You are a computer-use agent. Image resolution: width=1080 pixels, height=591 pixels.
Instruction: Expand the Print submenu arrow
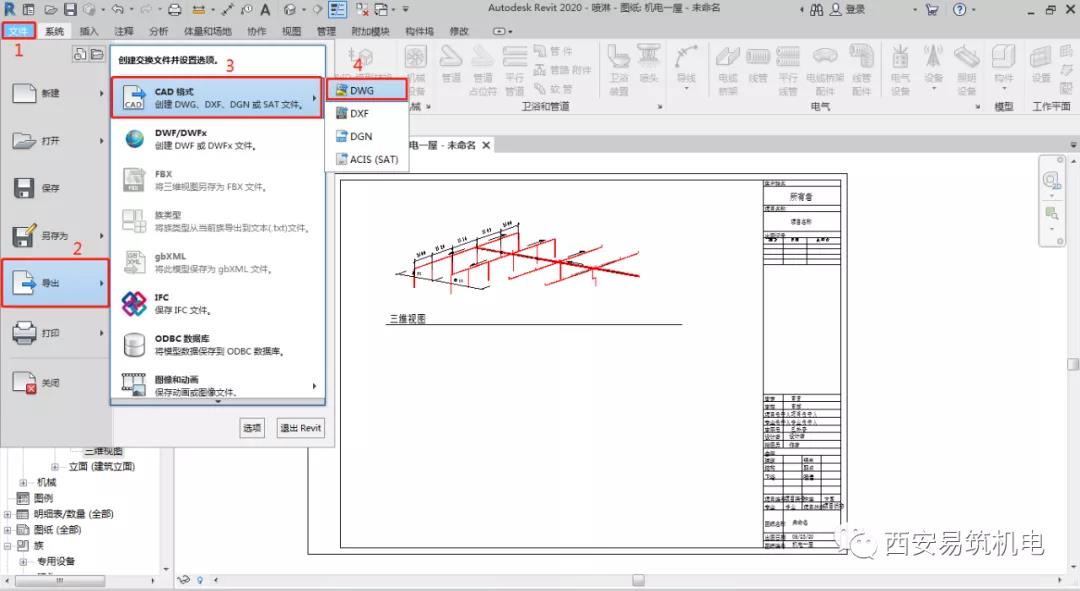click(x=101, y=333)
